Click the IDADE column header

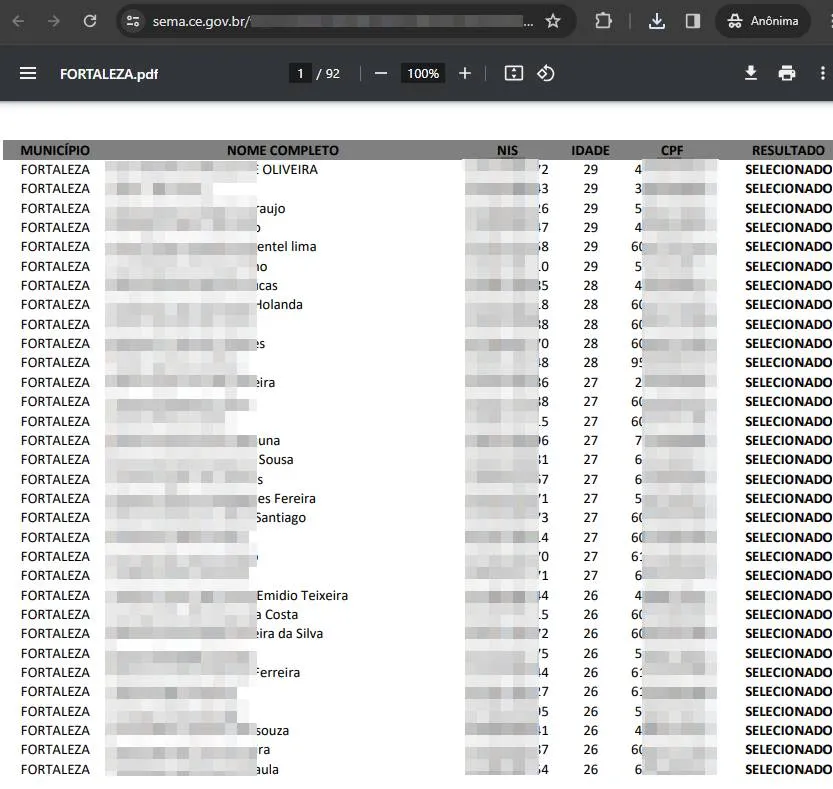[x=590, y=150]
